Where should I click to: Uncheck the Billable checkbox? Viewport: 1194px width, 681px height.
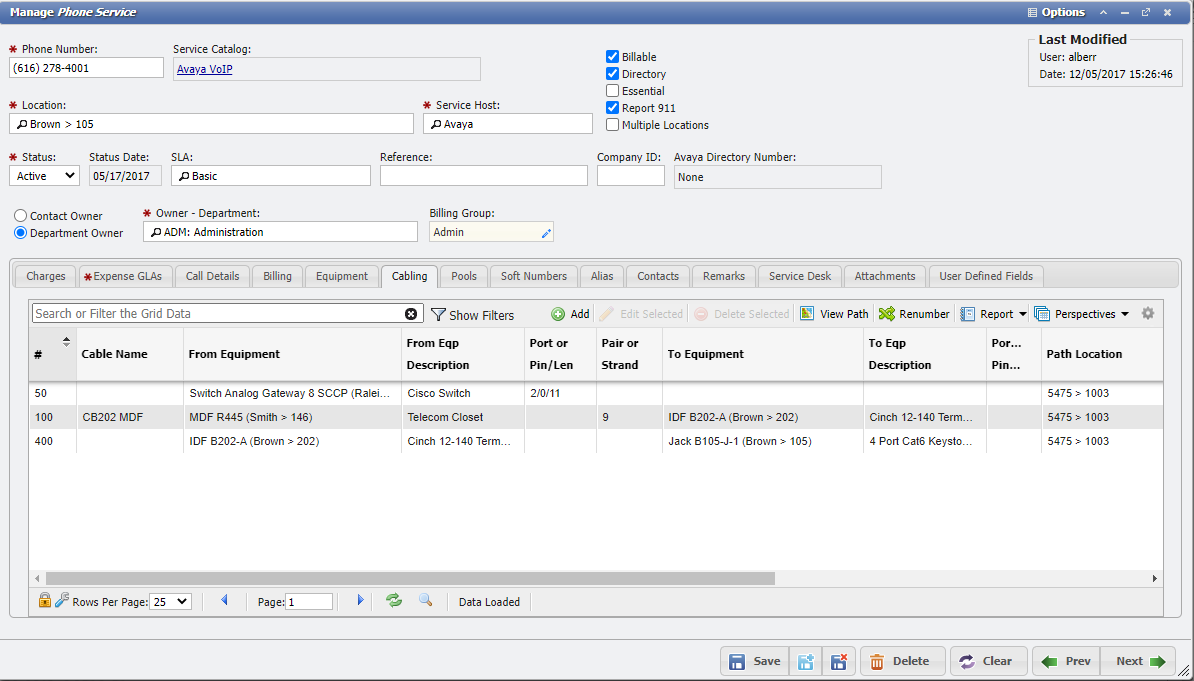click(612, 56)
